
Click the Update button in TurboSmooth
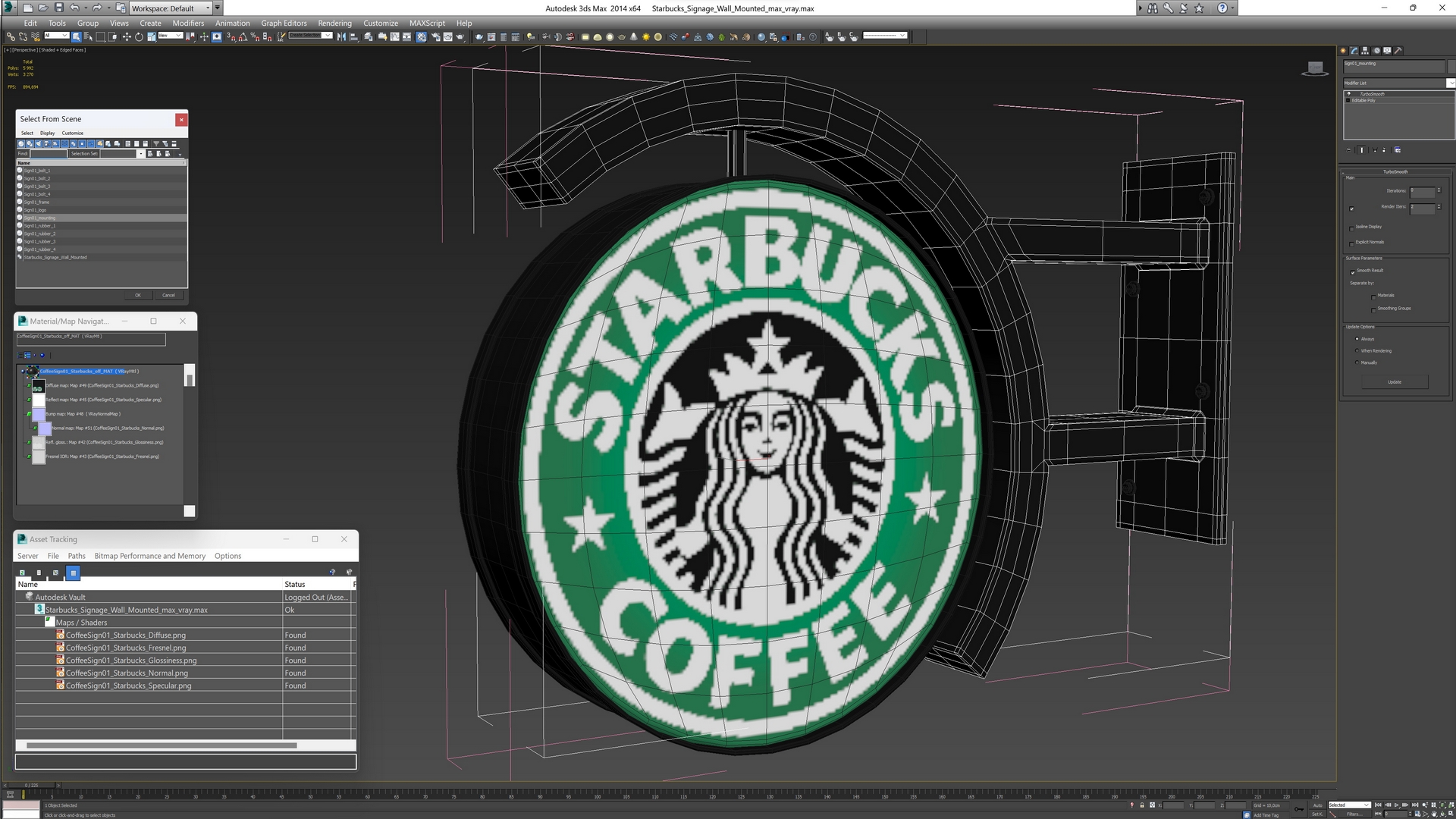point(1395,382)
